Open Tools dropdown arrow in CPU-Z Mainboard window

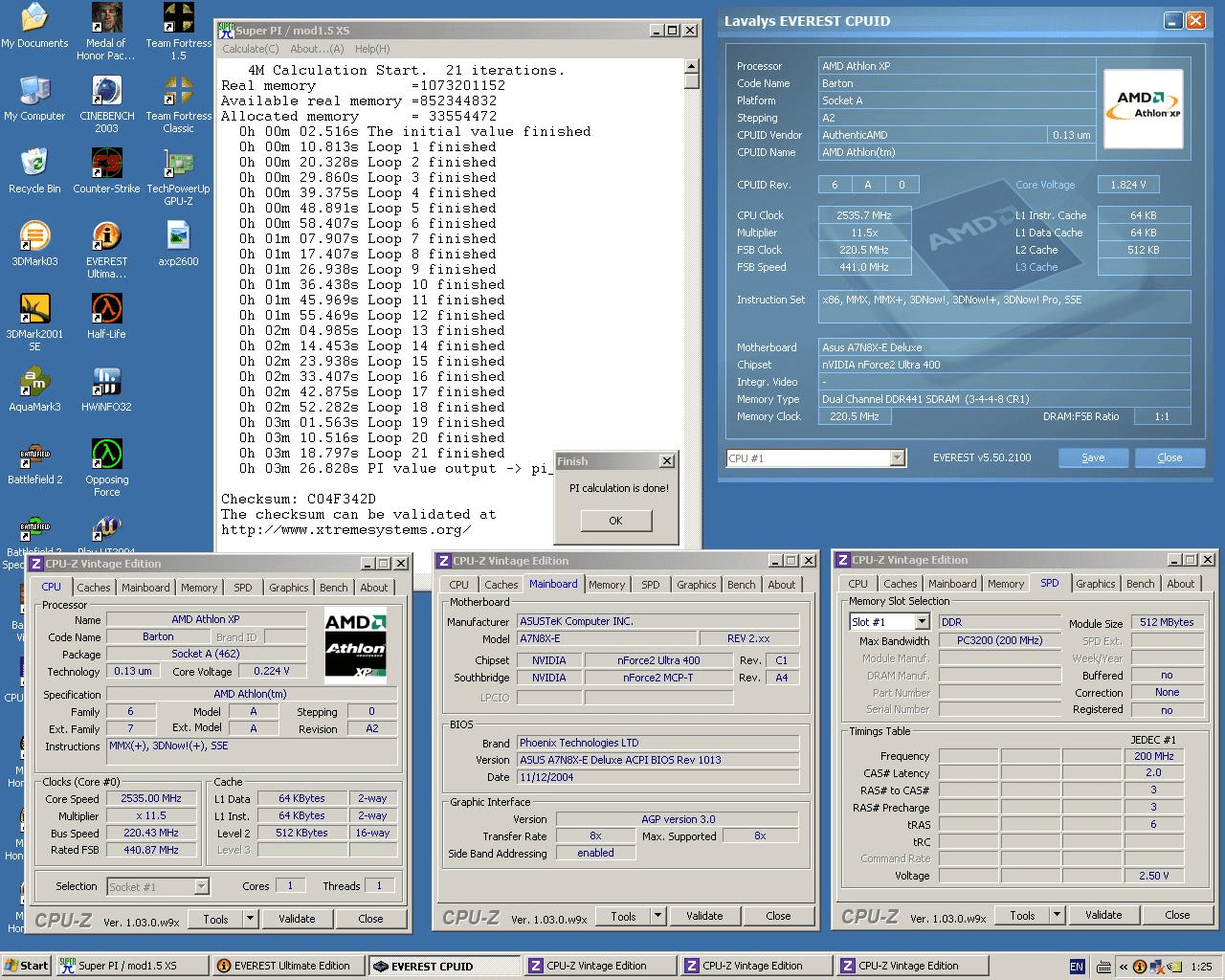pyautogui.click(x=657, y=916)
